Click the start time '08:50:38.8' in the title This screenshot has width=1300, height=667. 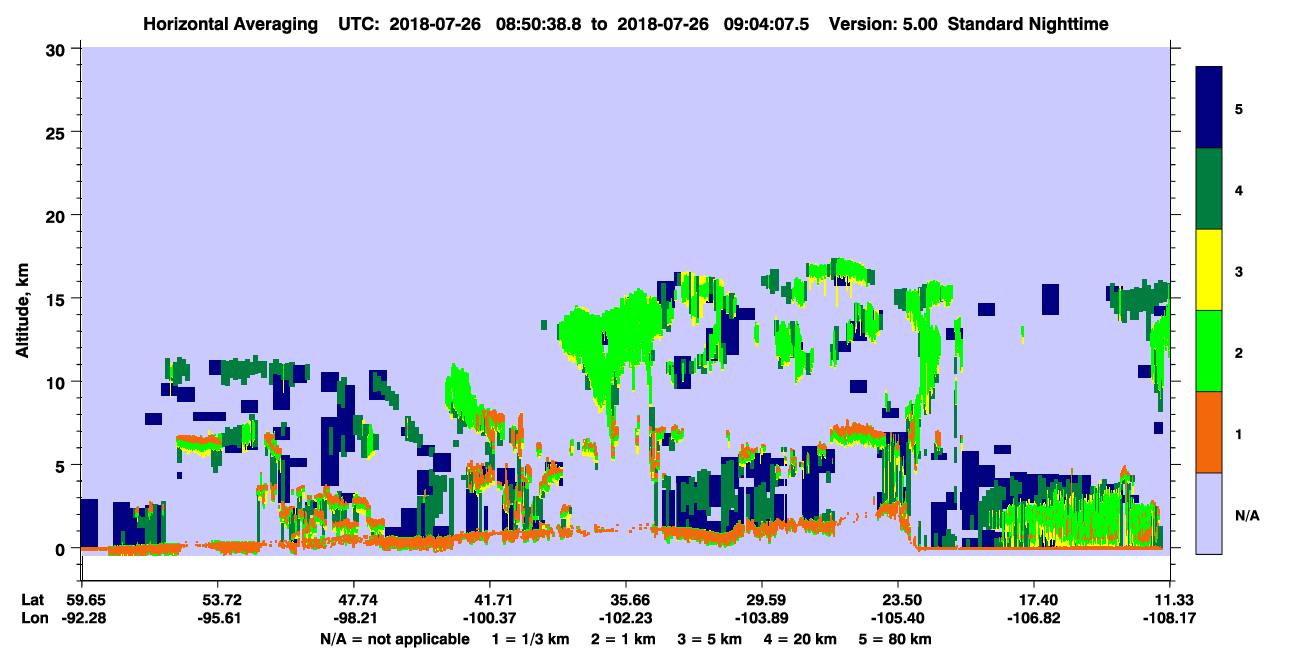pyautogui.click(x=540, y=23)
